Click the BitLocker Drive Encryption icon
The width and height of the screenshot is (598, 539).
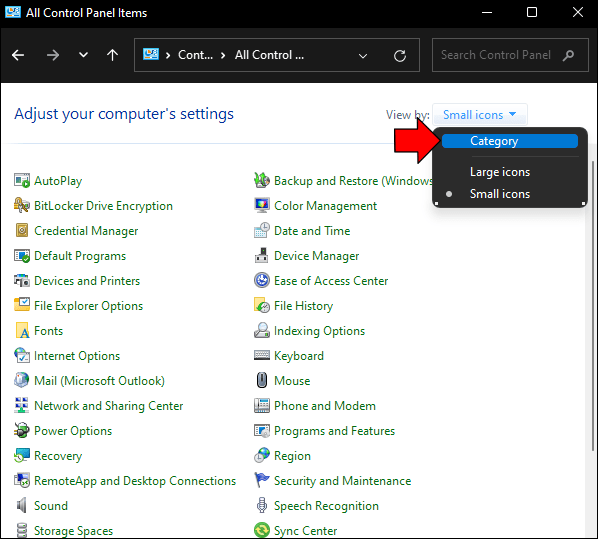point(22,206)
